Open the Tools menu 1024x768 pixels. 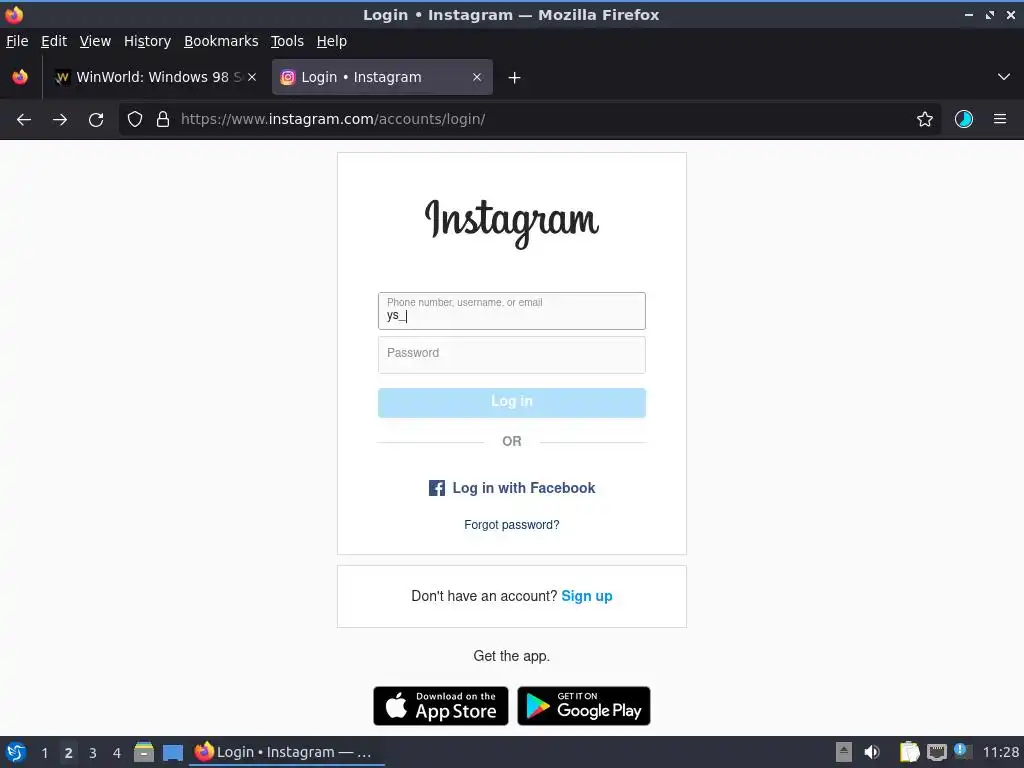(x=287, y=41)
